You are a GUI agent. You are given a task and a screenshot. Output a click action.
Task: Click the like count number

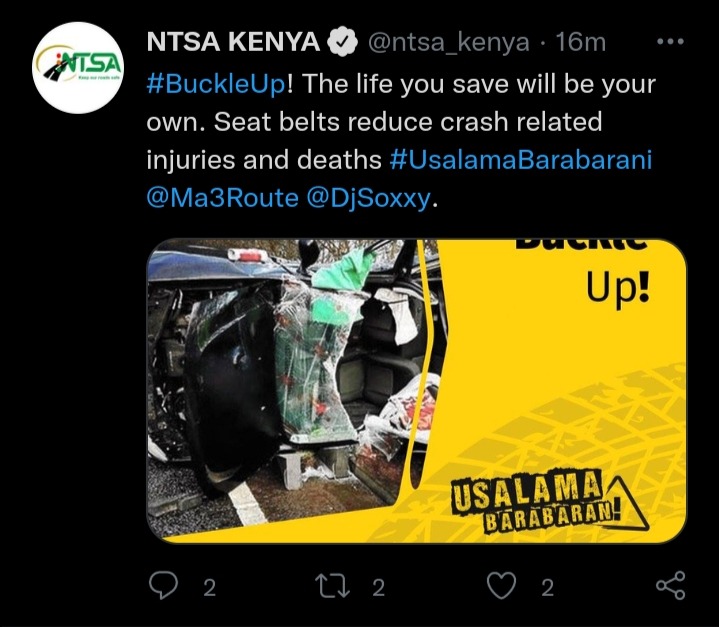click(548, 588)
